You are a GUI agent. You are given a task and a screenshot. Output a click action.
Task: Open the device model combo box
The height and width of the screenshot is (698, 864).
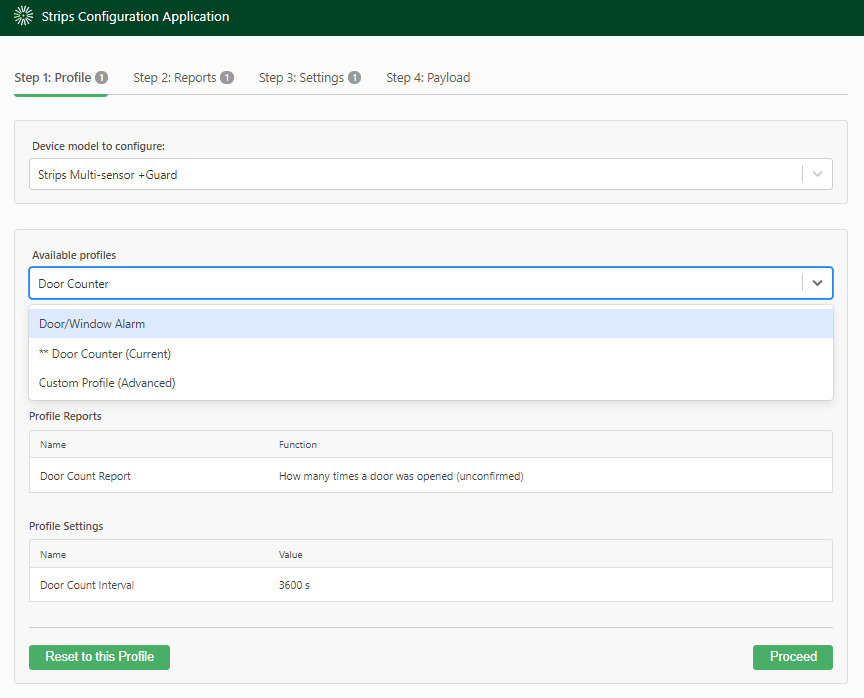[431, 175]
